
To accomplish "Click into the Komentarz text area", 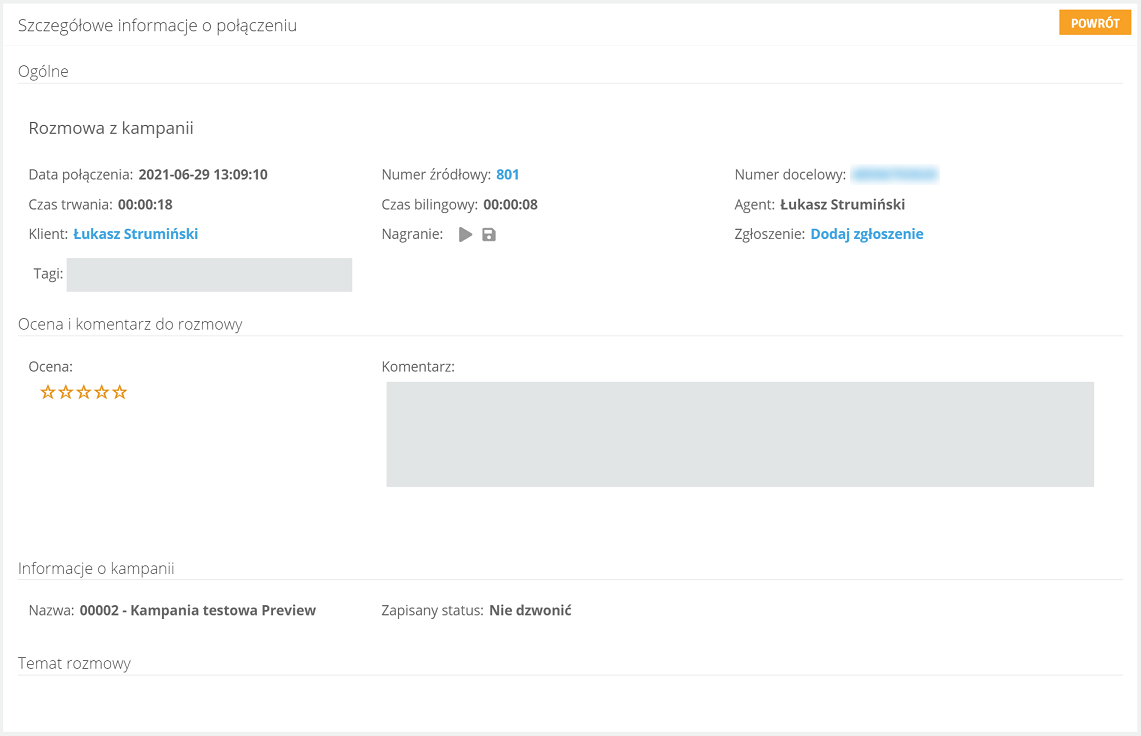I will coord(740,434).
